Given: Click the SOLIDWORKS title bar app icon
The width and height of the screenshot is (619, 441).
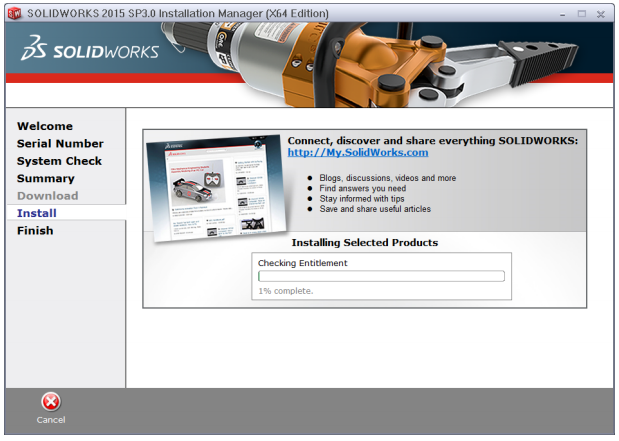Looking at the screenshot, I should (x=15, y=14).
